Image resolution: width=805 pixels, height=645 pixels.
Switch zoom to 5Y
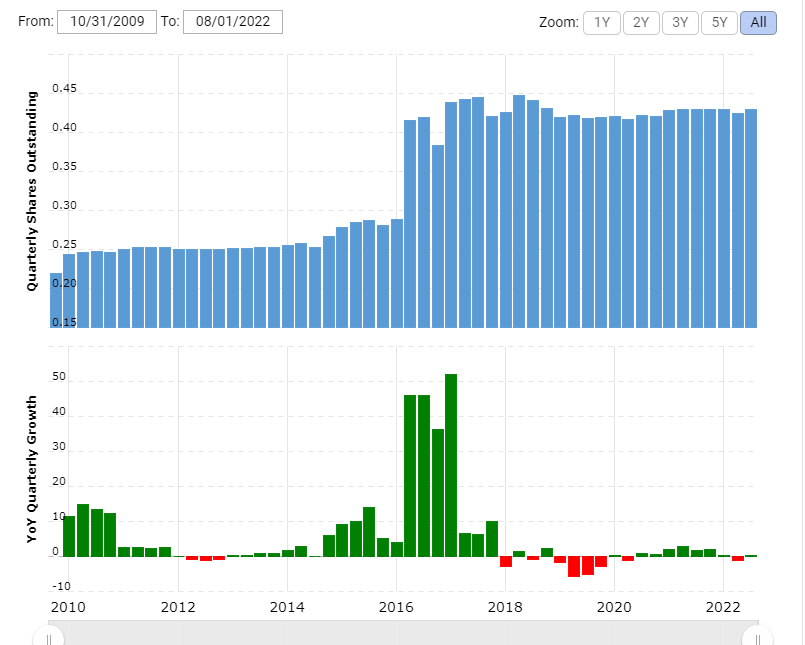point(719,23)
